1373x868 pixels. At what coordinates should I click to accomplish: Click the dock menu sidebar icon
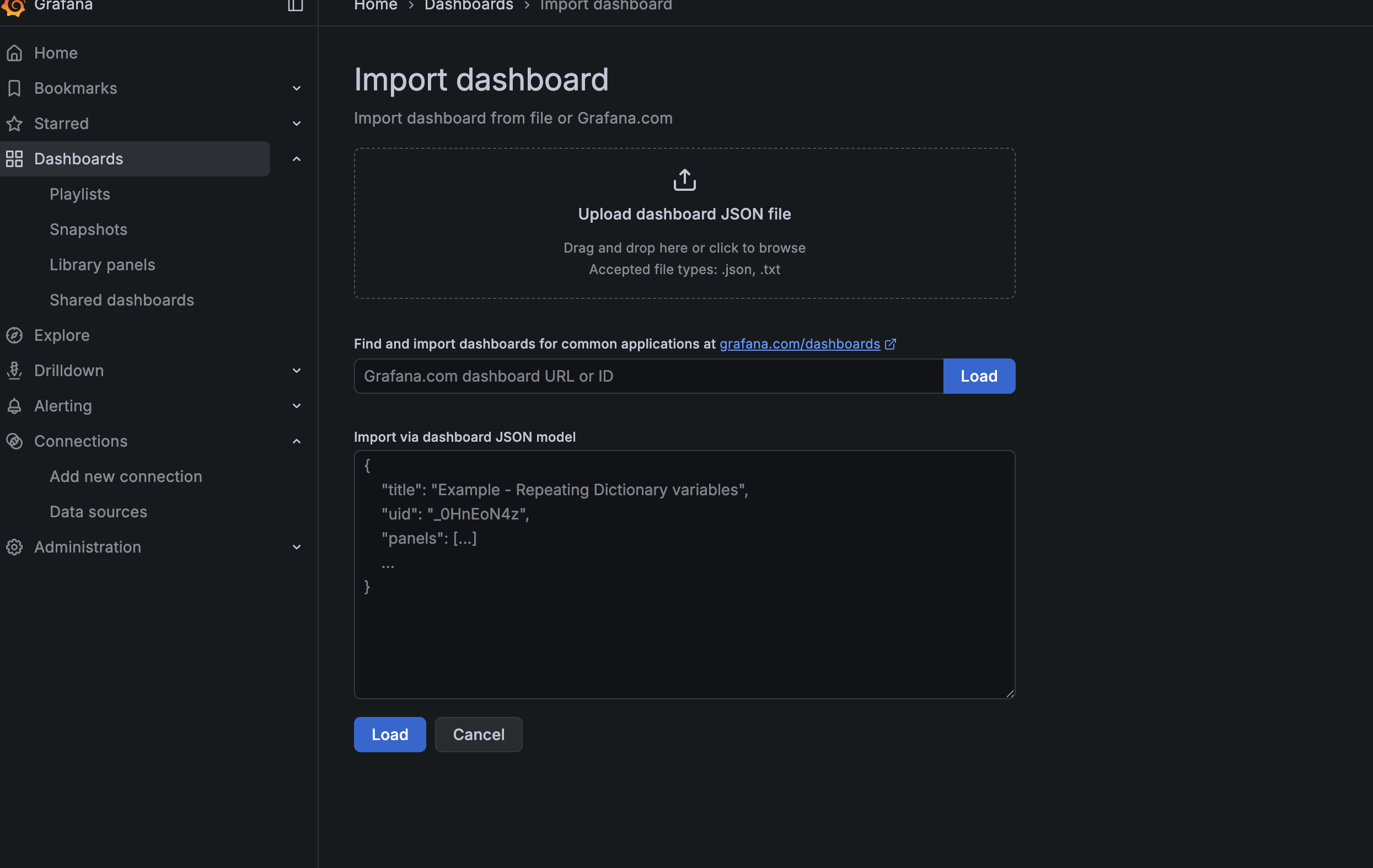point(295,6)
